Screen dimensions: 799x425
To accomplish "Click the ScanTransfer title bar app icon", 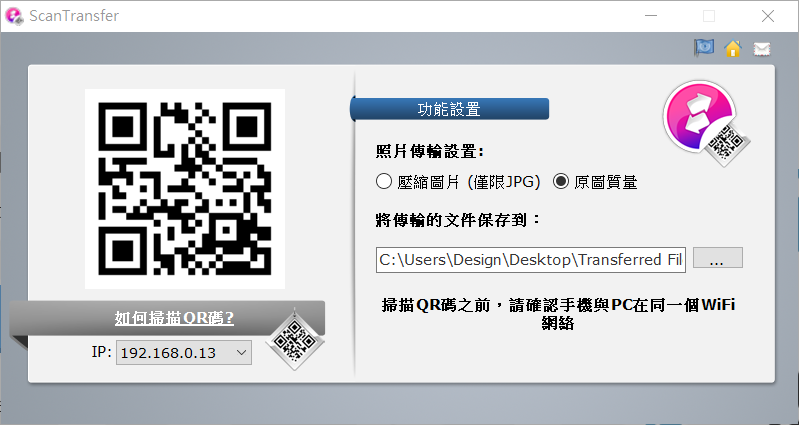I will pos(14,16).
